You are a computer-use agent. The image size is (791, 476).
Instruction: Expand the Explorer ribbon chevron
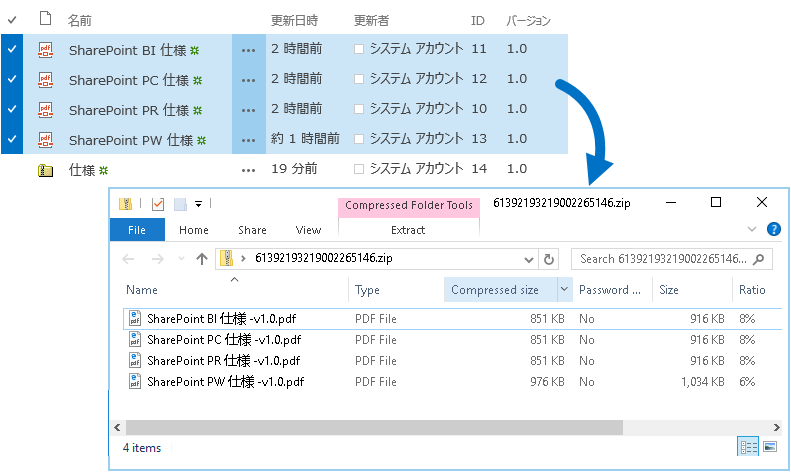[x=752, y=229]
